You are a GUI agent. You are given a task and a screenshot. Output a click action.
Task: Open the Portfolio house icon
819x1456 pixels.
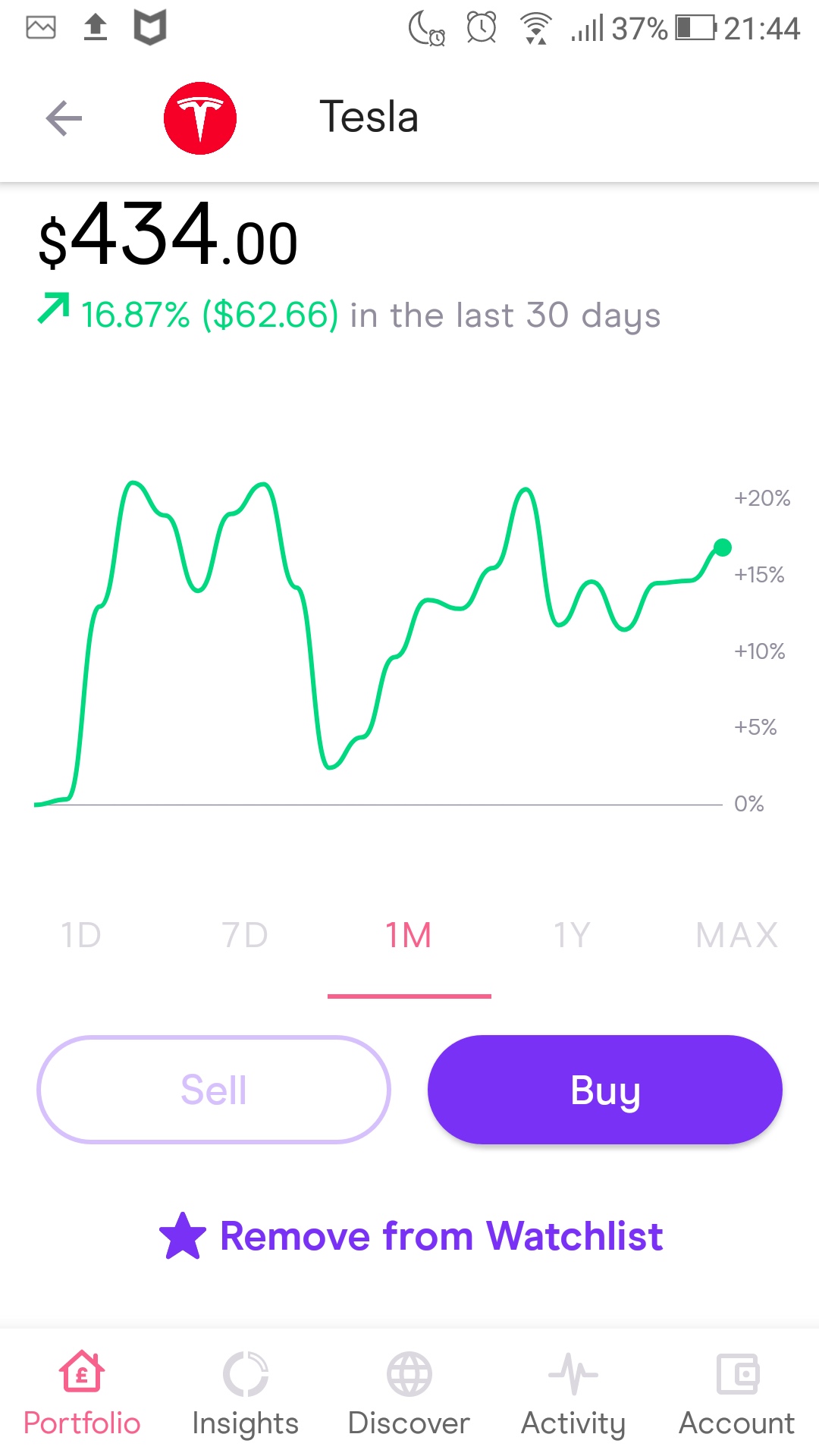[82, 1373]
